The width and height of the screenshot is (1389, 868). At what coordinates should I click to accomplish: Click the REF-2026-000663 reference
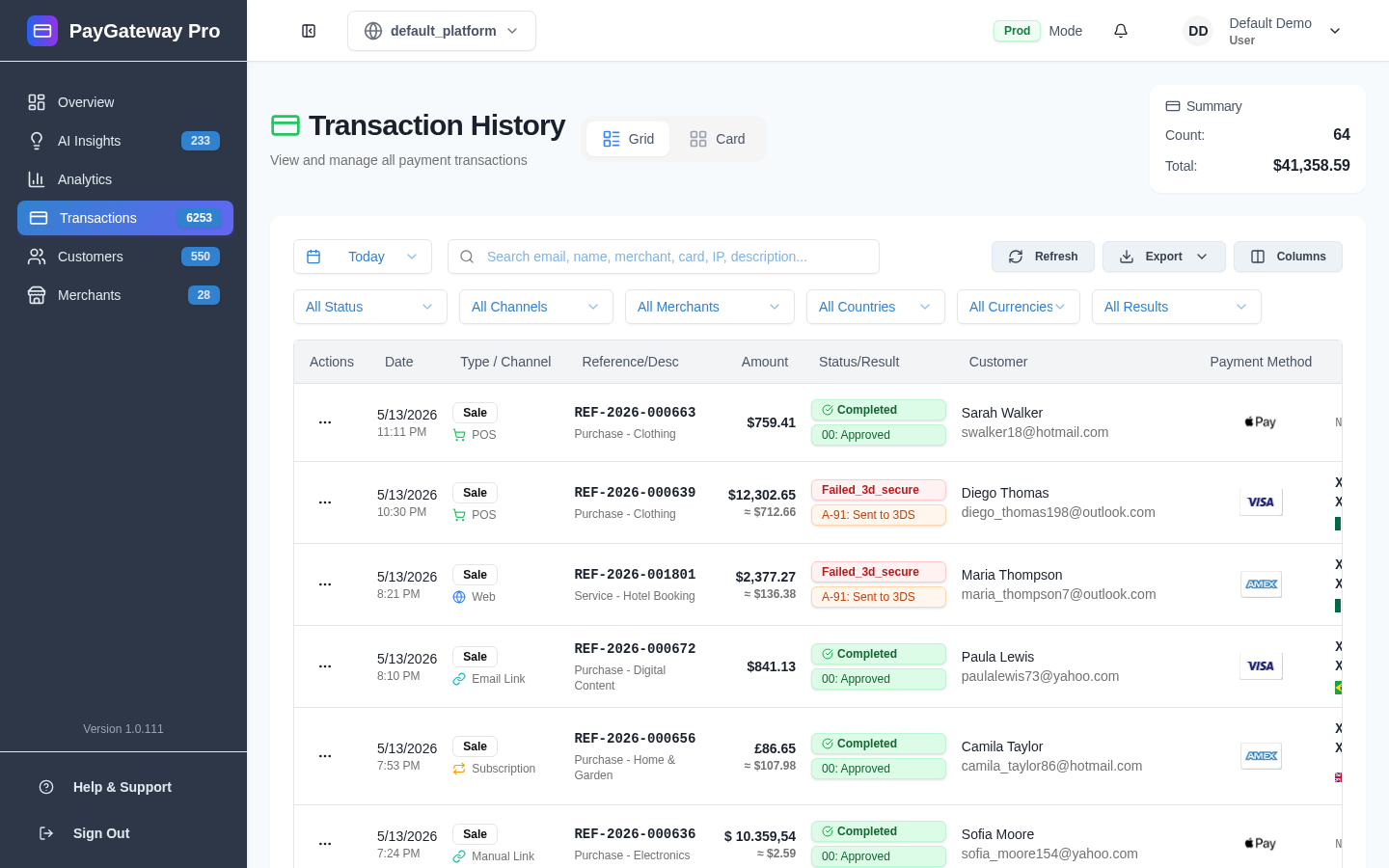(x=635, y=413)
